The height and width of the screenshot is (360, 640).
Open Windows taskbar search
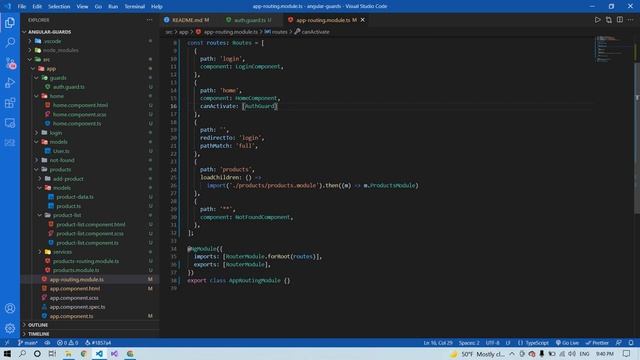point(22,354)
